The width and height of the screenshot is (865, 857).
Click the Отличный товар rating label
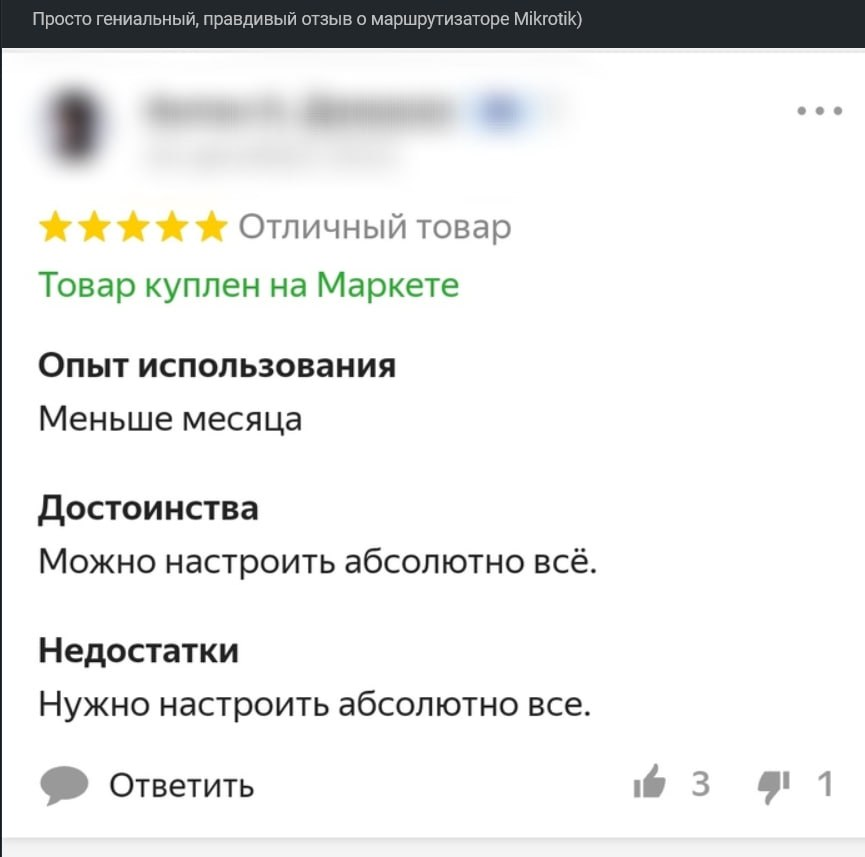pyautogui.click(x=375, y=228)
